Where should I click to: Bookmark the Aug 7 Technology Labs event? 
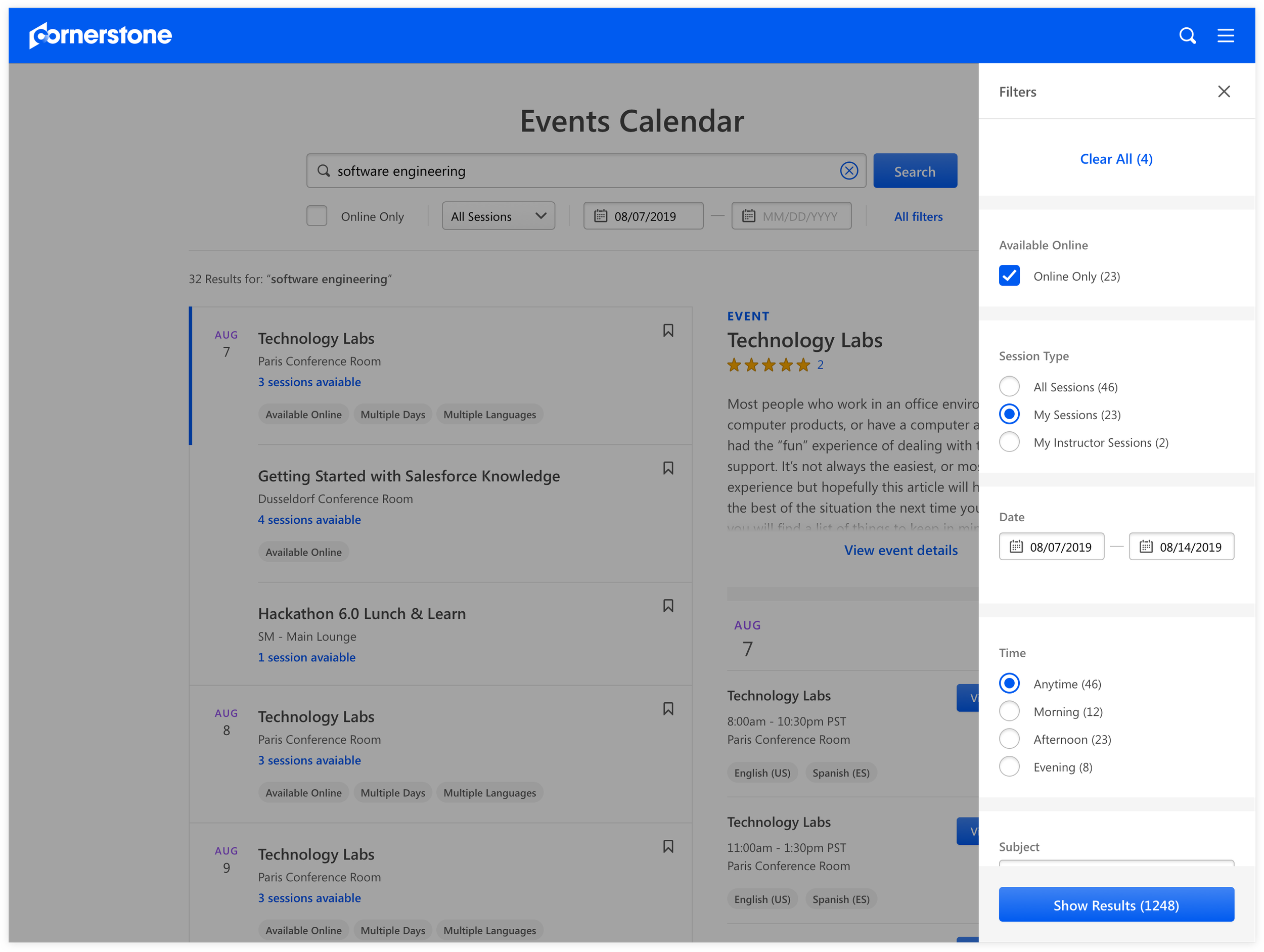coord(667,330)
